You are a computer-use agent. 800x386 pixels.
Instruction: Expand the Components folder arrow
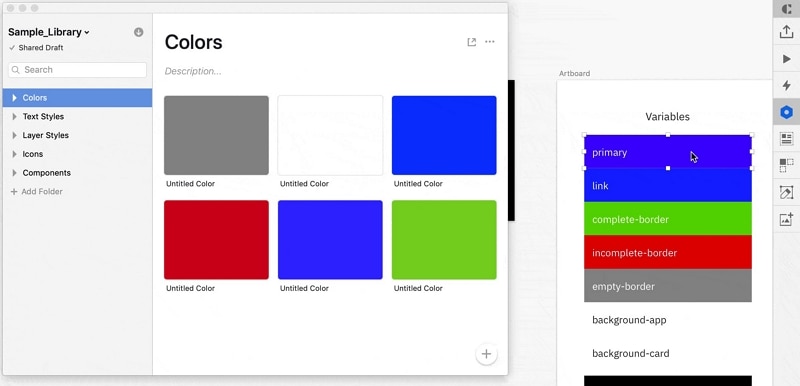(14, 173)
